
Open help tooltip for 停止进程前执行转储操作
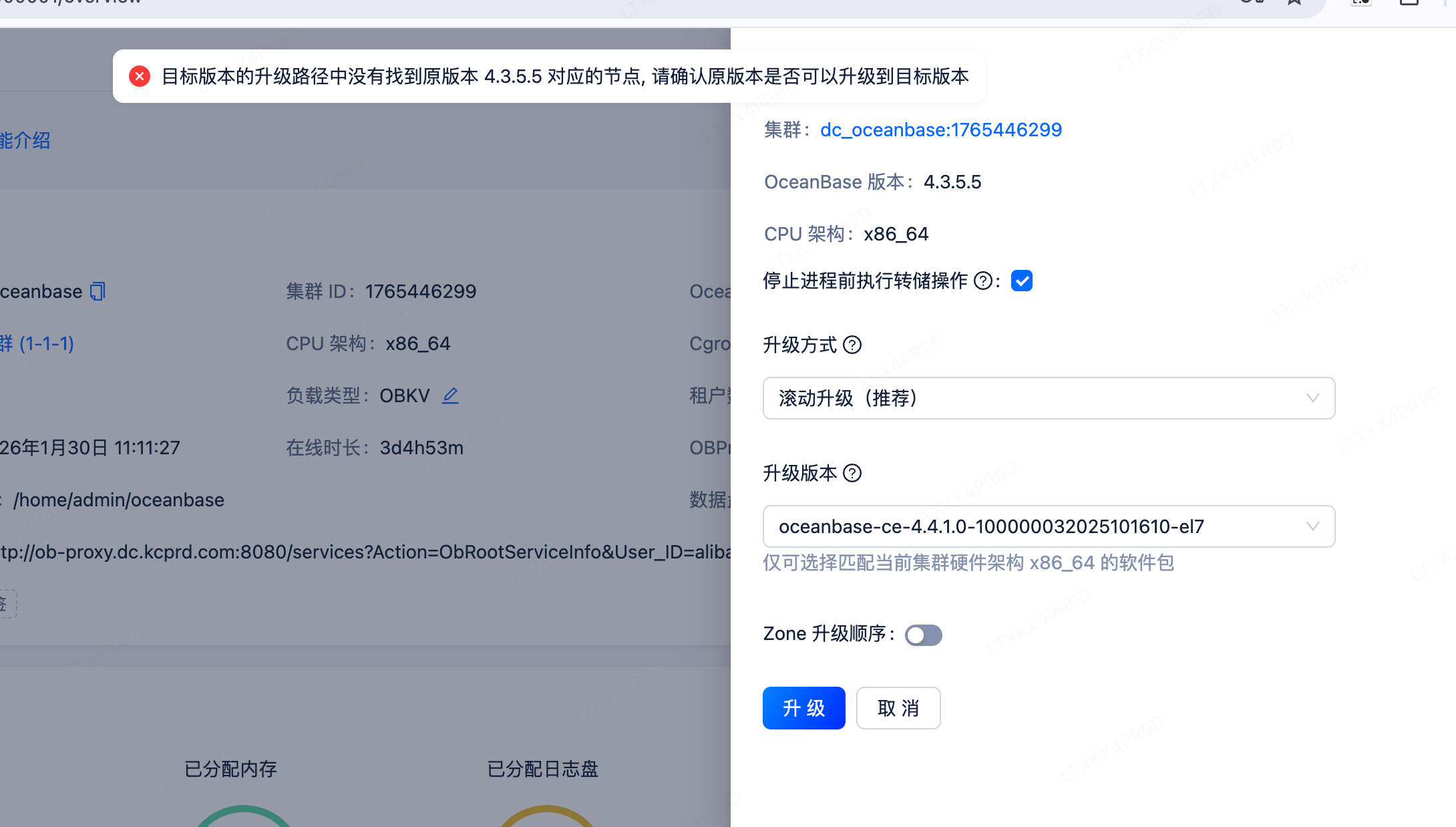pos(982,281)
